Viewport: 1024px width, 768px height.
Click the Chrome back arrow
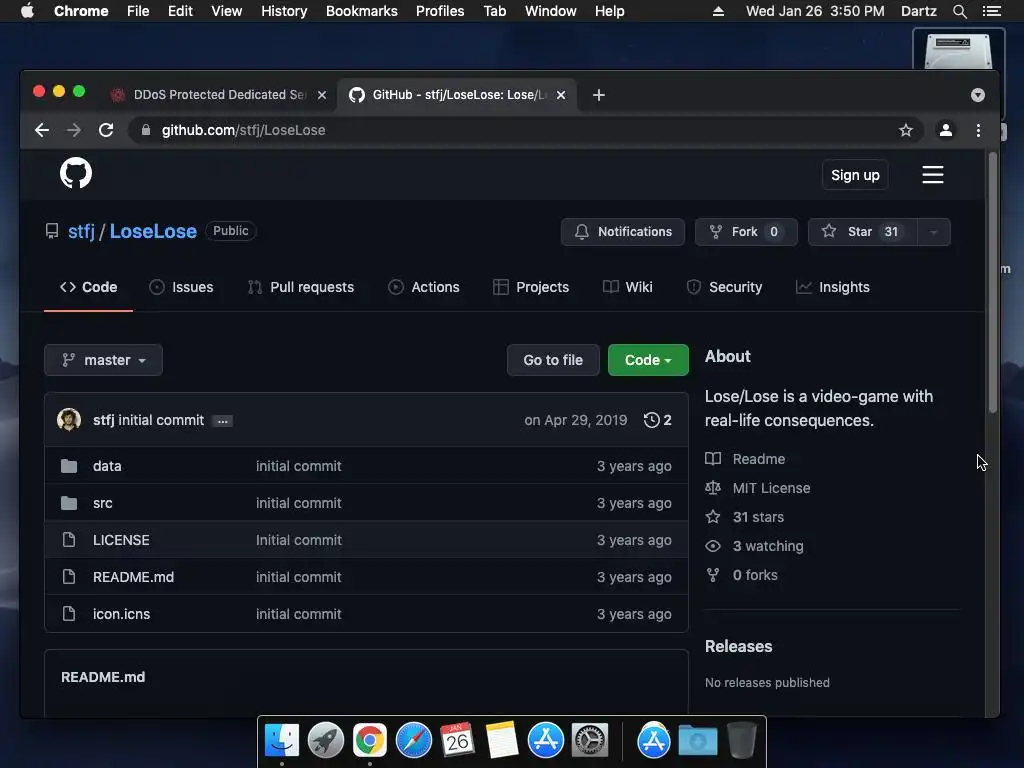[x=42, y=130]
